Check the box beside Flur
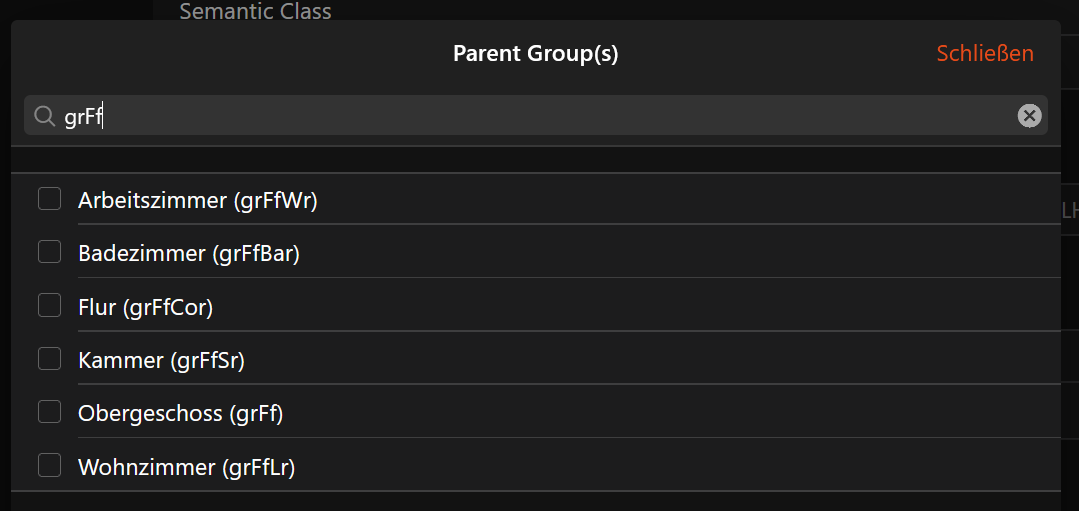 [x=50, y=305]
